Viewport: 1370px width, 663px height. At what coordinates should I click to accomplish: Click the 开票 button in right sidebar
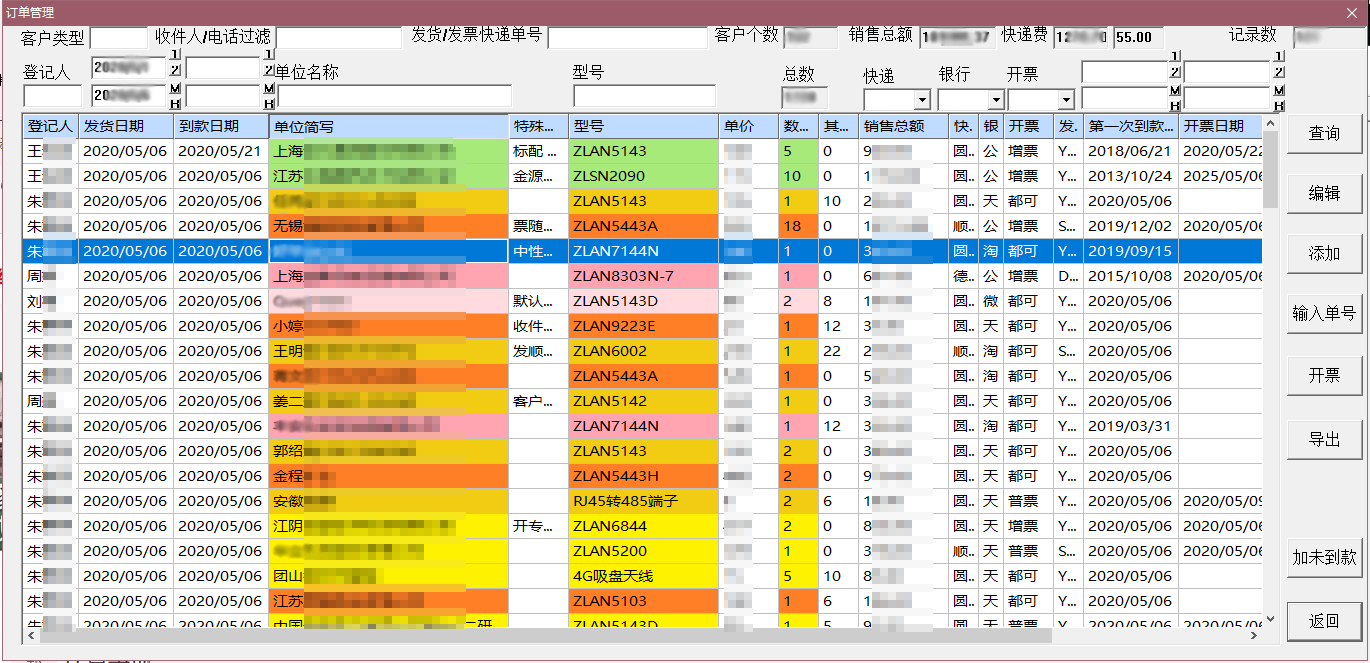1324,375
